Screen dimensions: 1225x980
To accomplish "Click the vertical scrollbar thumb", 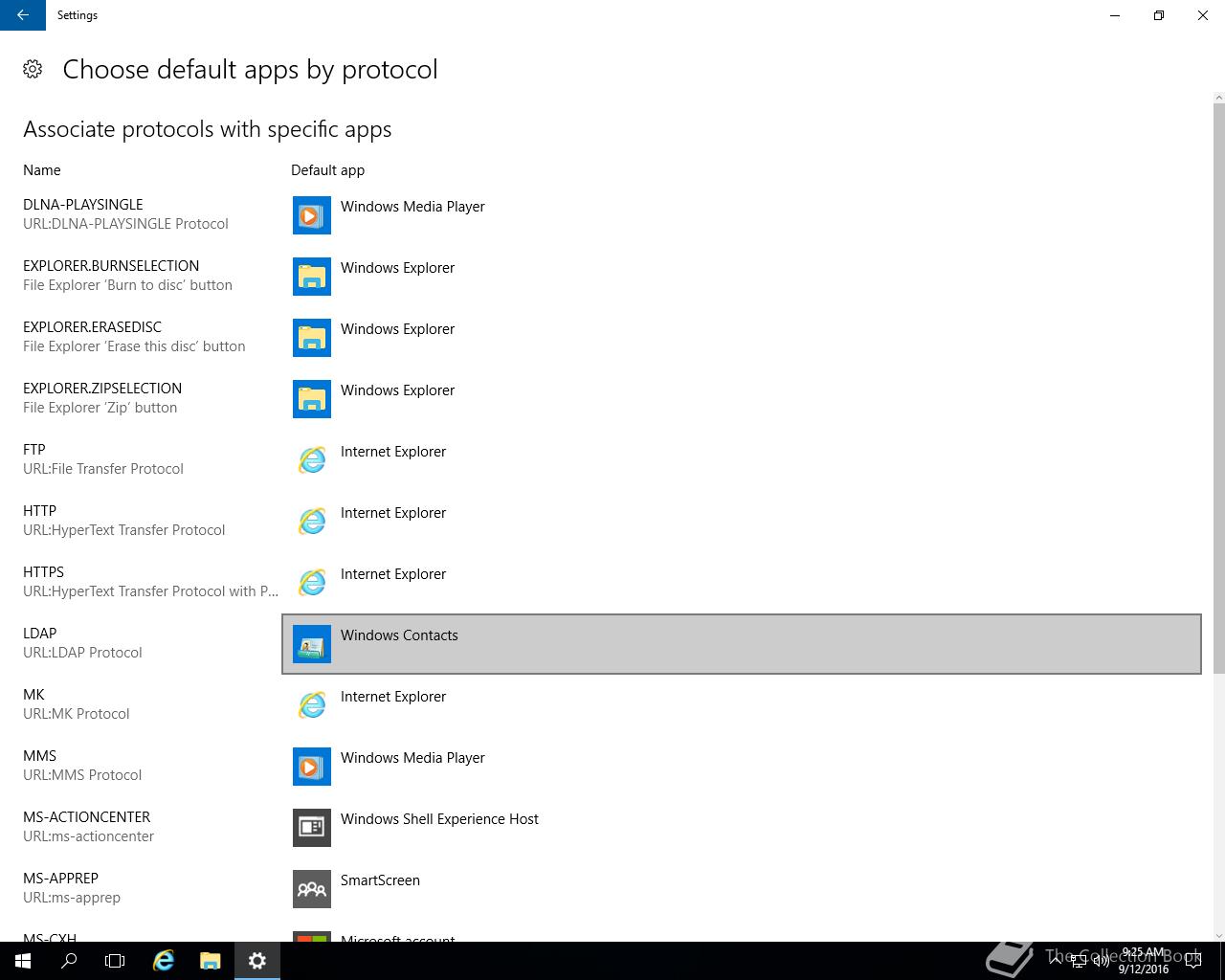I will 1219,388.
